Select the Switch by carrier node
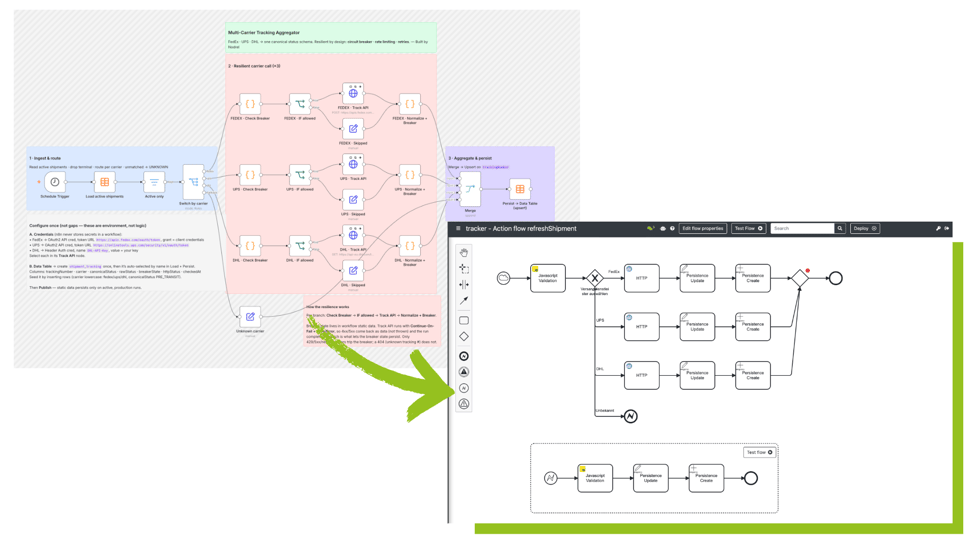This screenshot has height=549, width=977. click(193, 183)
